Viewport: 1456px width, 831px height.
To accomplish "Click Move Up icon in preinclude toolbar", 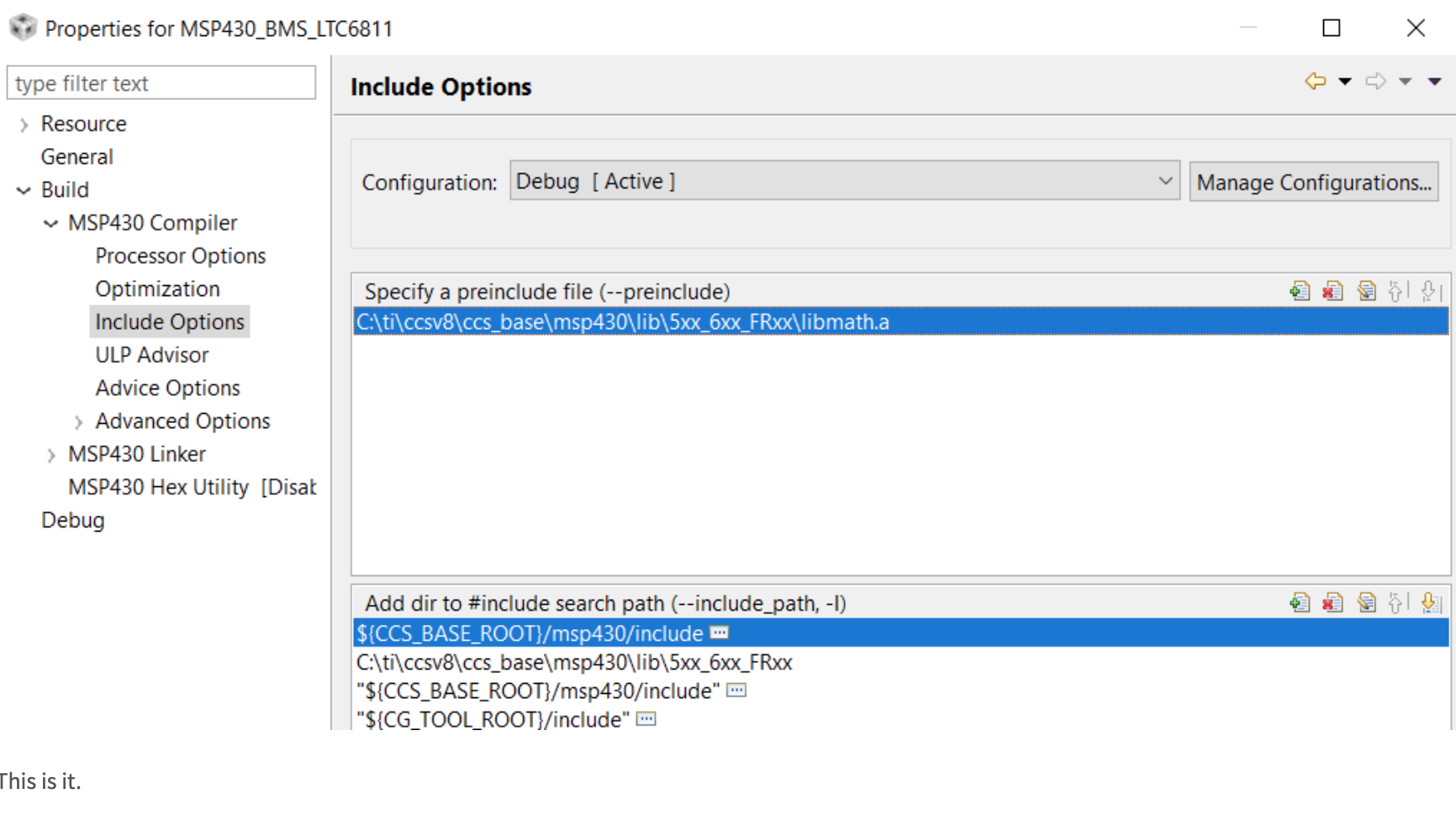I will (x=1397, y=292).
